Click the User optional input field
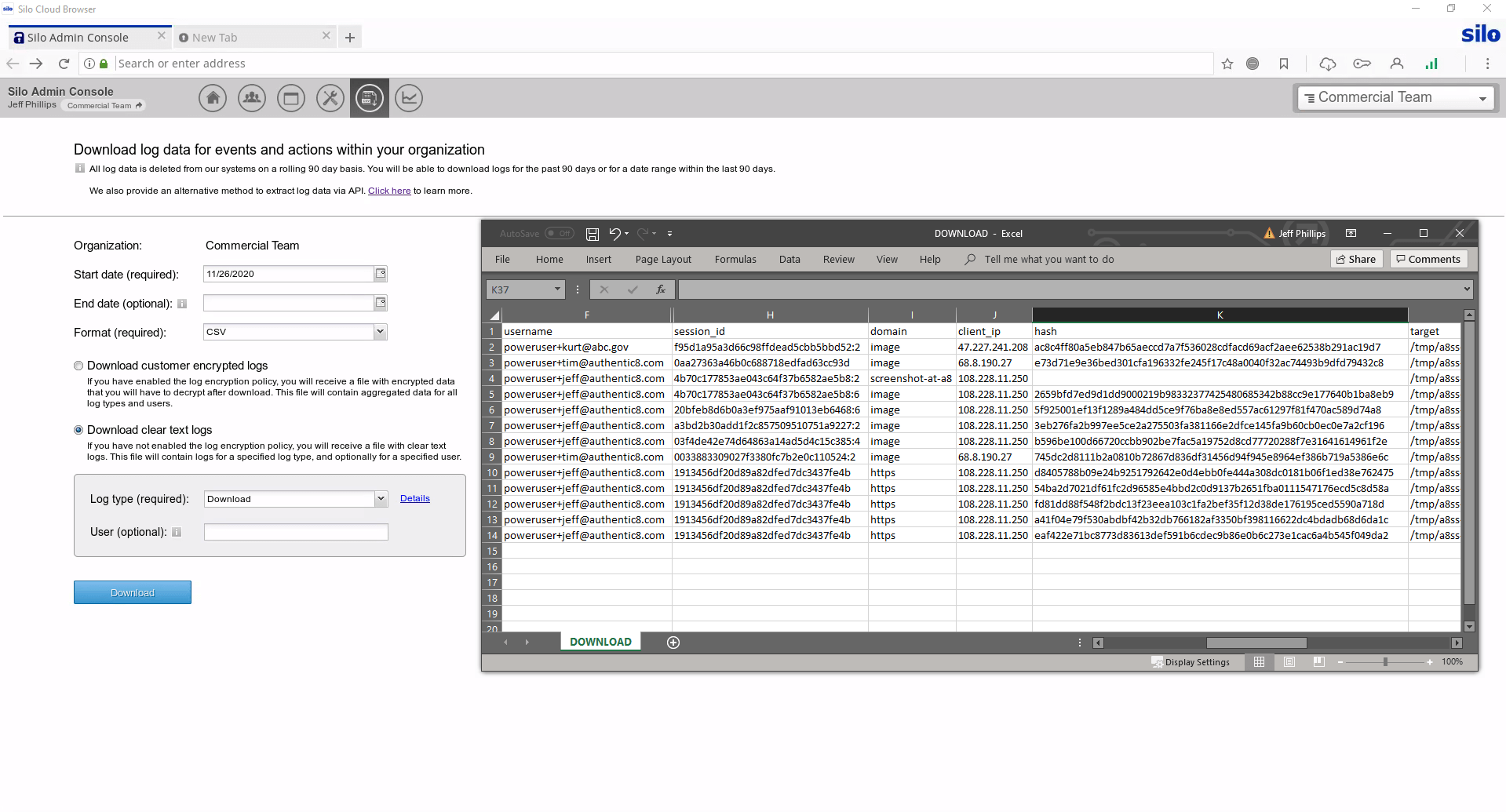This screenshot has width=1506, height=812. tap(296, 532)
